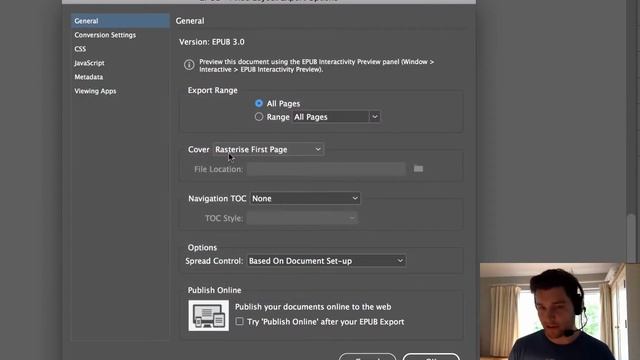Image resolution: width=640 pixels, height=360 pixels.
Task: Select the General category in sidebar
Action: click(120, 21)
